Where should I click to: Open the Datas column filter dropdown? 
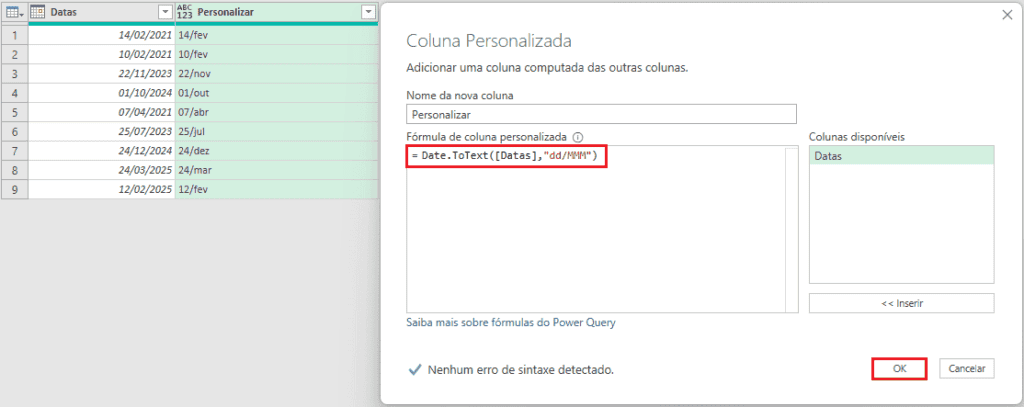pos(165,12)
